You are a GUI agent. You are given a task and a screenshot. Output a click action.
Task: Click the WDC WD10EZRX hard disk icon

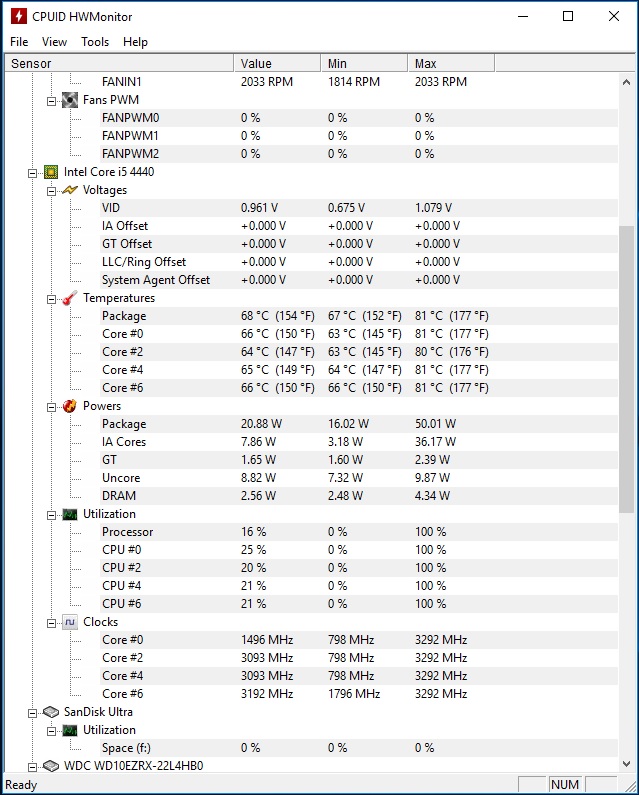pyautogui.click(x=51, y=766)
